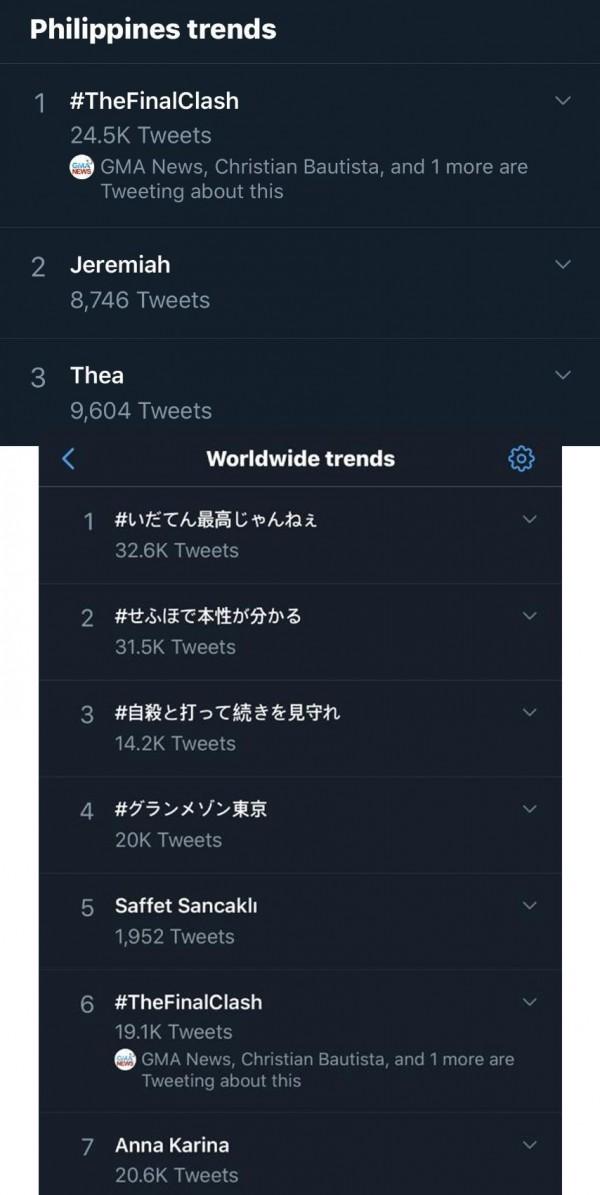Click GMA News avatar under Philippines #TheFinalClash
The image size is (600, 1195).
[x=82, y=168]
